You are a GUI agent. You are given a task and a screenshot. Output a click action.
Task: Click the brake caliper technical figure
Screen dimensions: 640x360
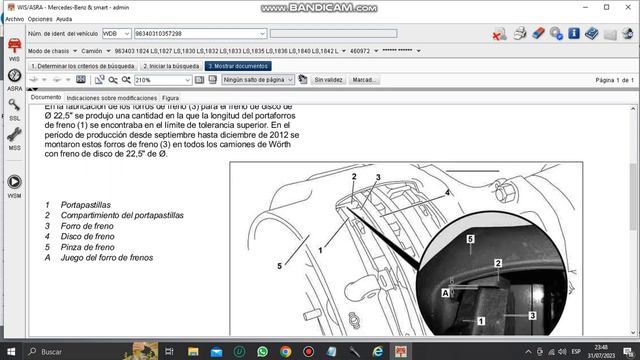406,249
